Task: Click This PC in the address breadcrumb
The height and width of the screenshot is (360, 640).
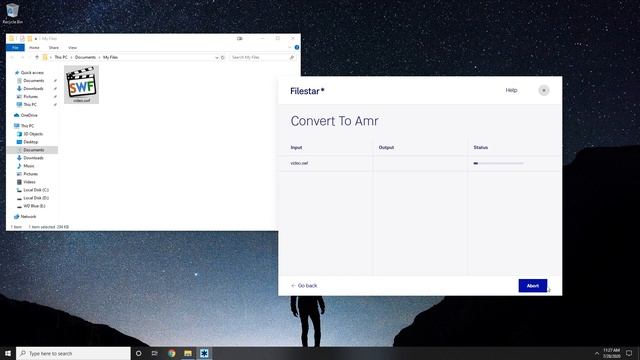Action: coord(61,58)
